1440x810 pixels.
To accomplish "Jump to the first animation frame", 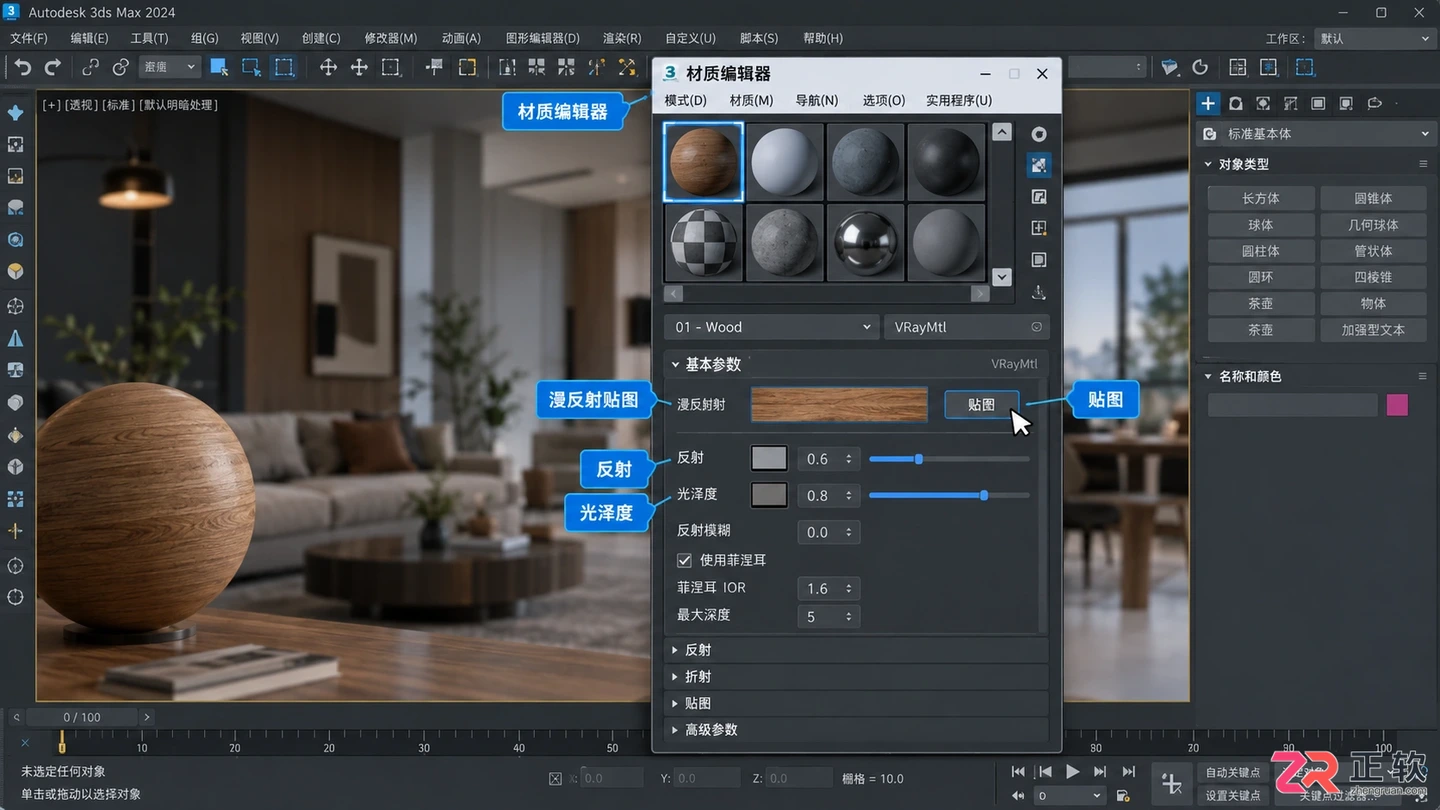I will point(1018,771).
